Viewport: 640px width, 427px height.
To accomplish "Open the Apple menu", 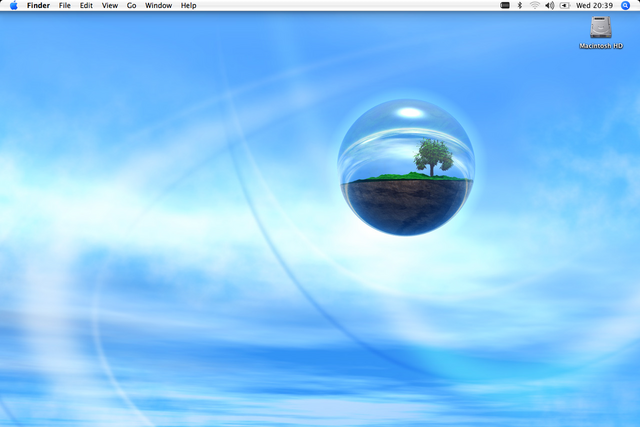I will pyautogui.click(x=14, y=6).
